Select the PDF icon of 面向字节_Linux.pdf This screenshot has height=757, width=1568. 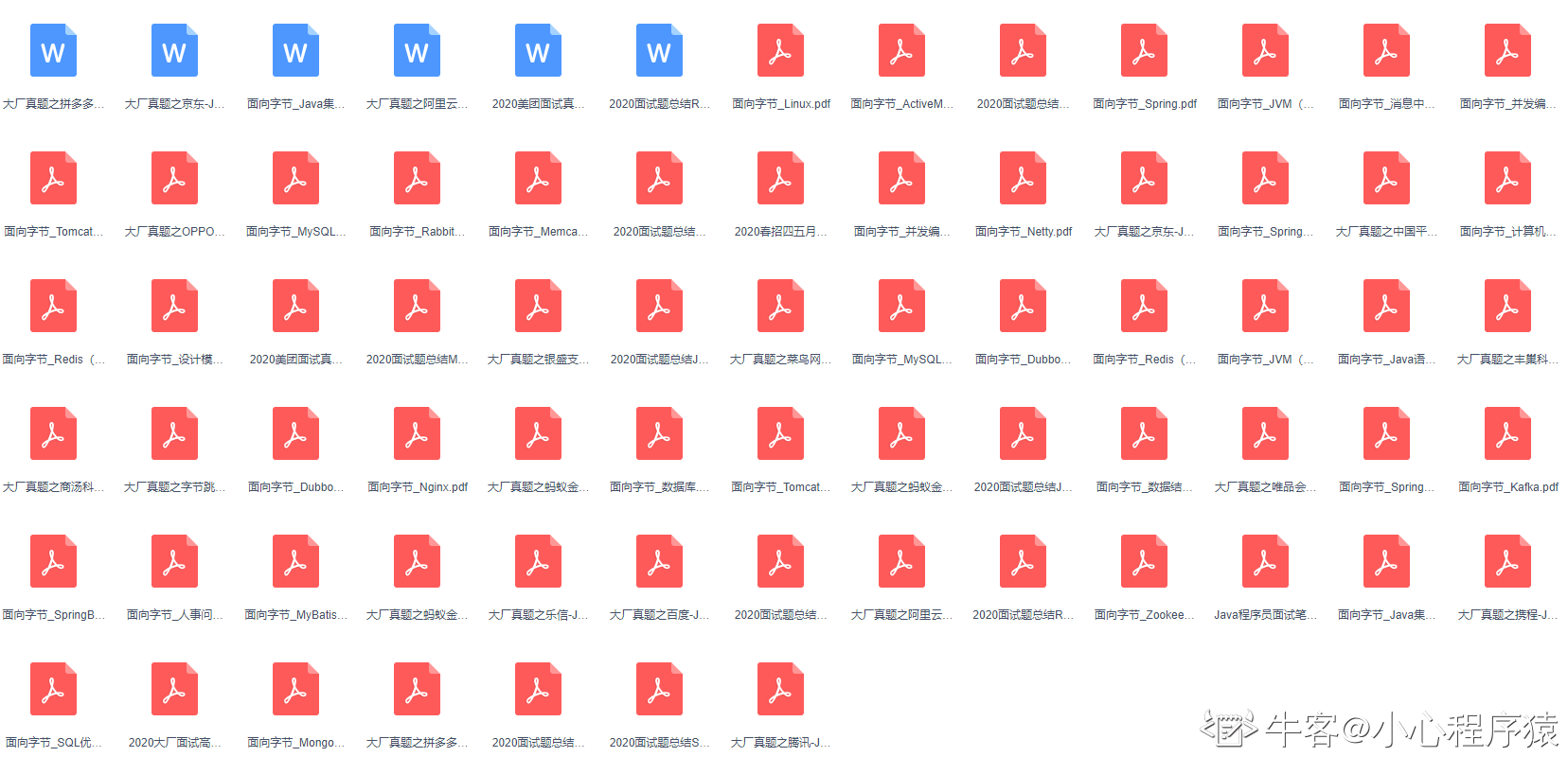pyautogui.click(x=780, y=50)
